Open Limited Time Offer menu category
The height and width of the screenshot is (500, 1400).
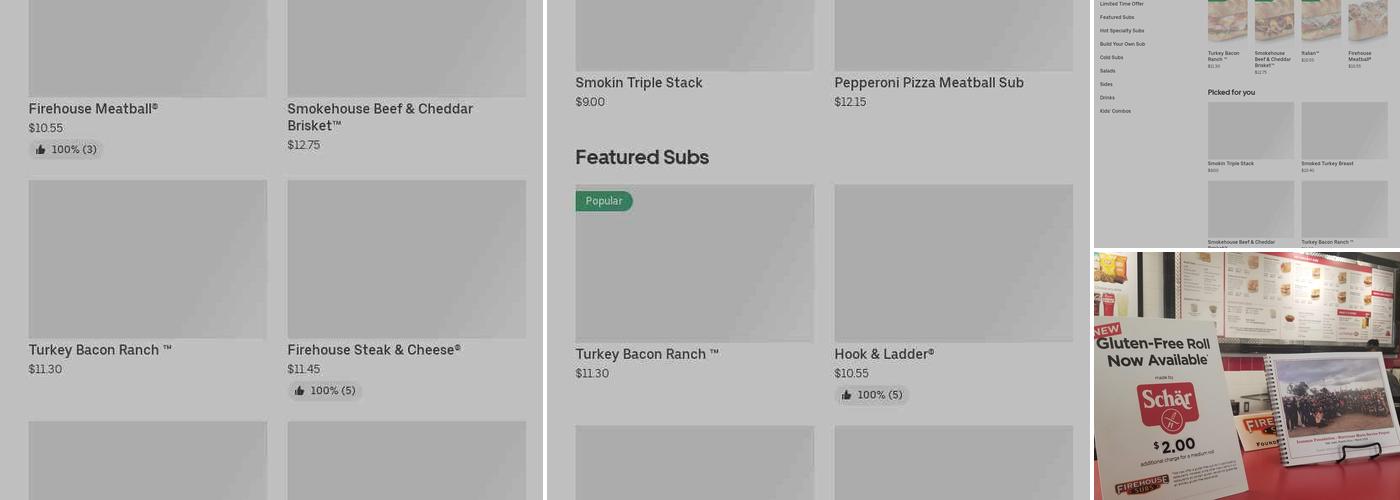click(1121, 4)
